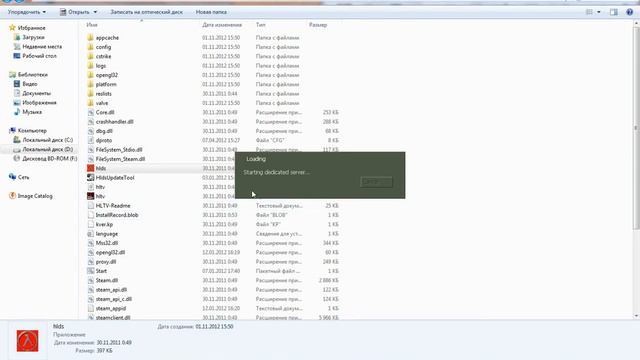Image resolution: width=640 pixels, height=360 pixels.
Task: Click Записать на оптический диск
Action: (147, 12)
